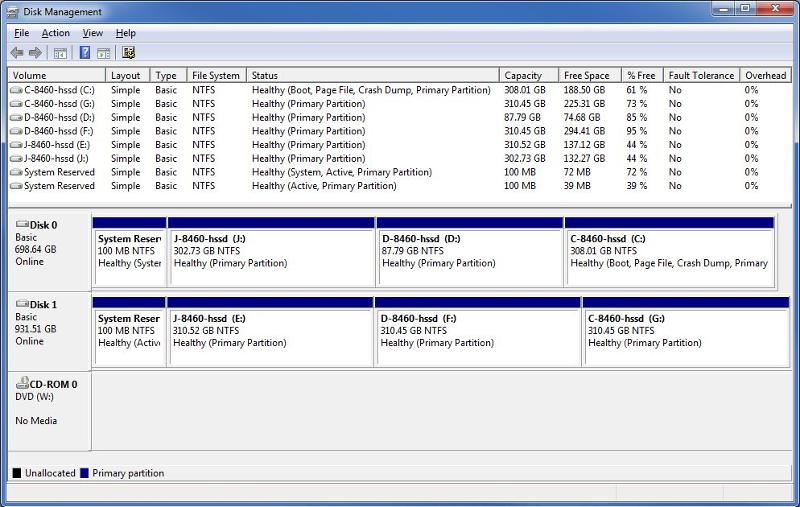Click the 'No Media' text under CD-ROM 0
The image size is (800, 507).
pos(36,421)
